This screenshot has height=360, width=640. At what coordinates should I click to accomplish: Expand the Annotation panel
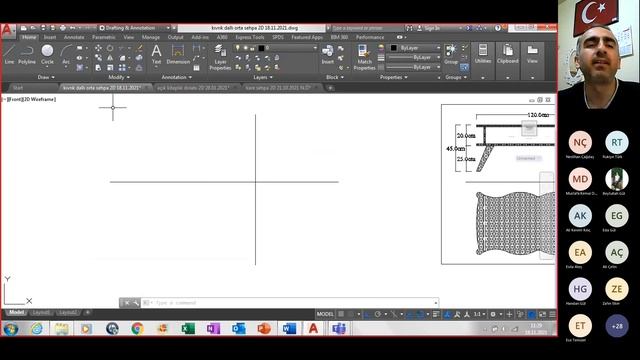(176, 77)
